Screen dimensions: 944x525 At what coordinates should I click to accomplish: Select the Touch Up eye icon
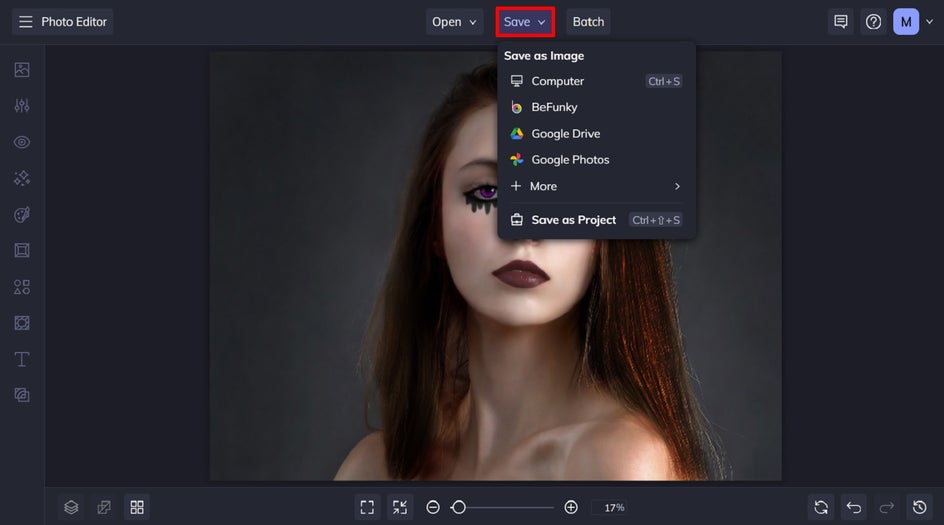pos(22,142)
